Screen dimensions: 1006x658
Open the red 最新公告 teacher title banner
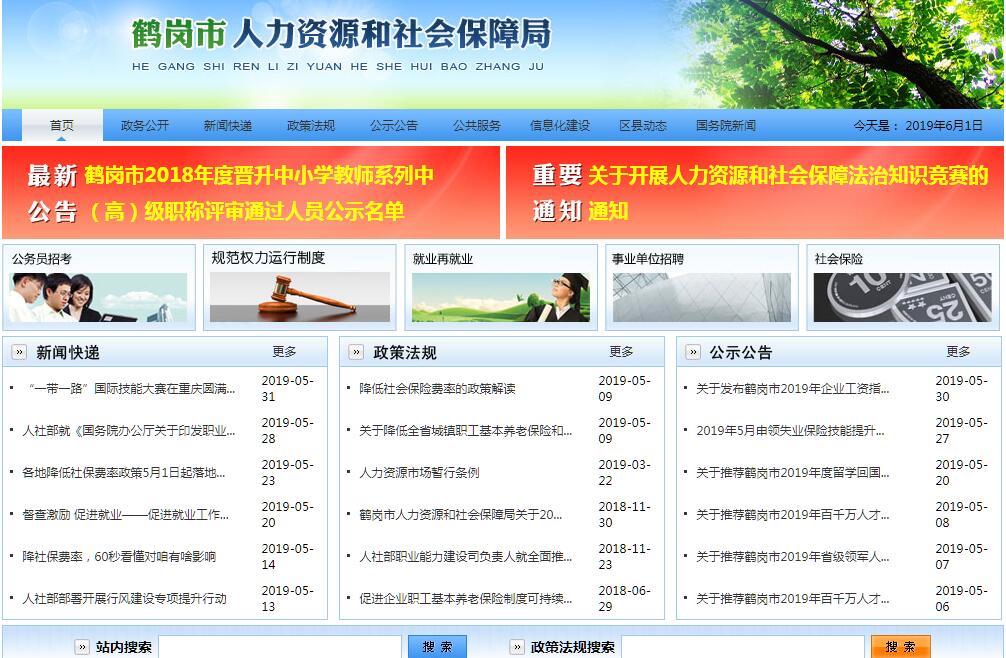[251, 193]
